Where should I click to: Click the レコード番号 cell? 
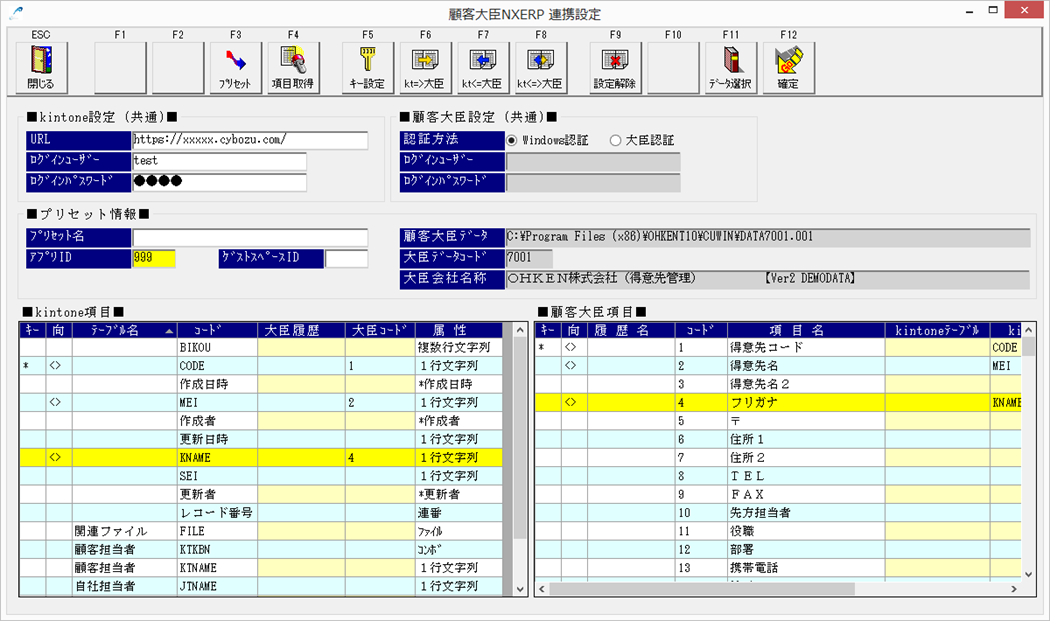coord(218,512)
